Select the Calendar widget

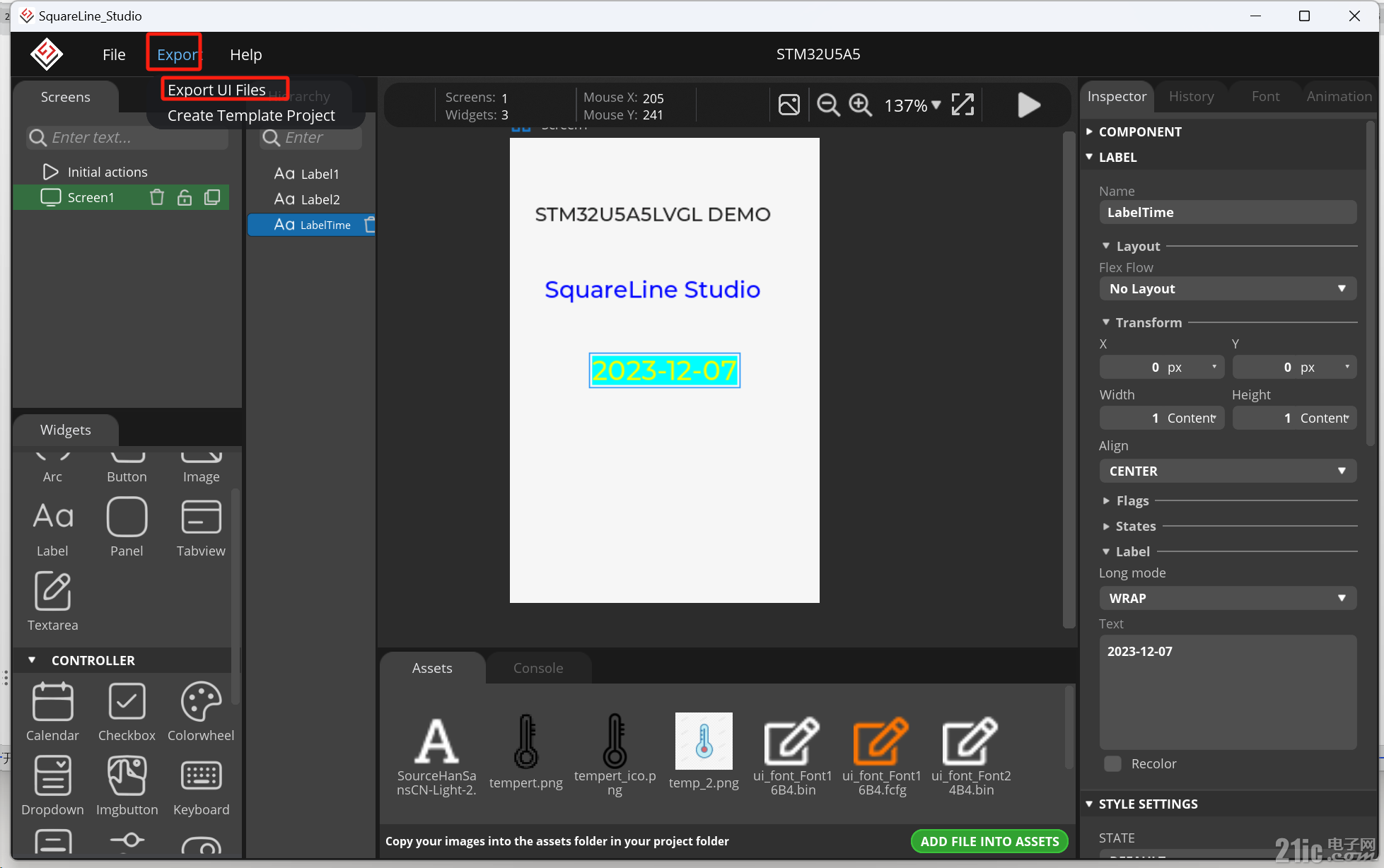(x=52, y=712)
